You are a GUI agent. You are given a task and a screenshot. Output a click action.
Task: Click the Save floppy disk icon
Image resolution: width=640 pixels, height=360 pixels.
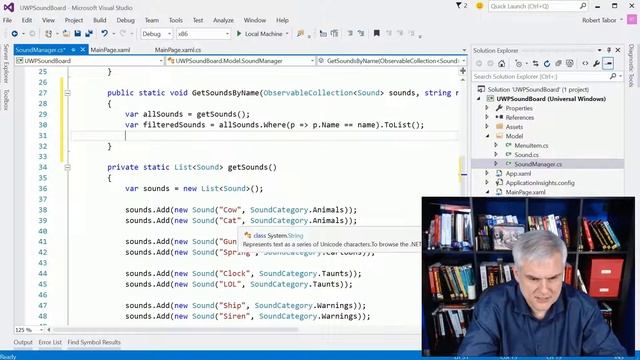(77, 33)
